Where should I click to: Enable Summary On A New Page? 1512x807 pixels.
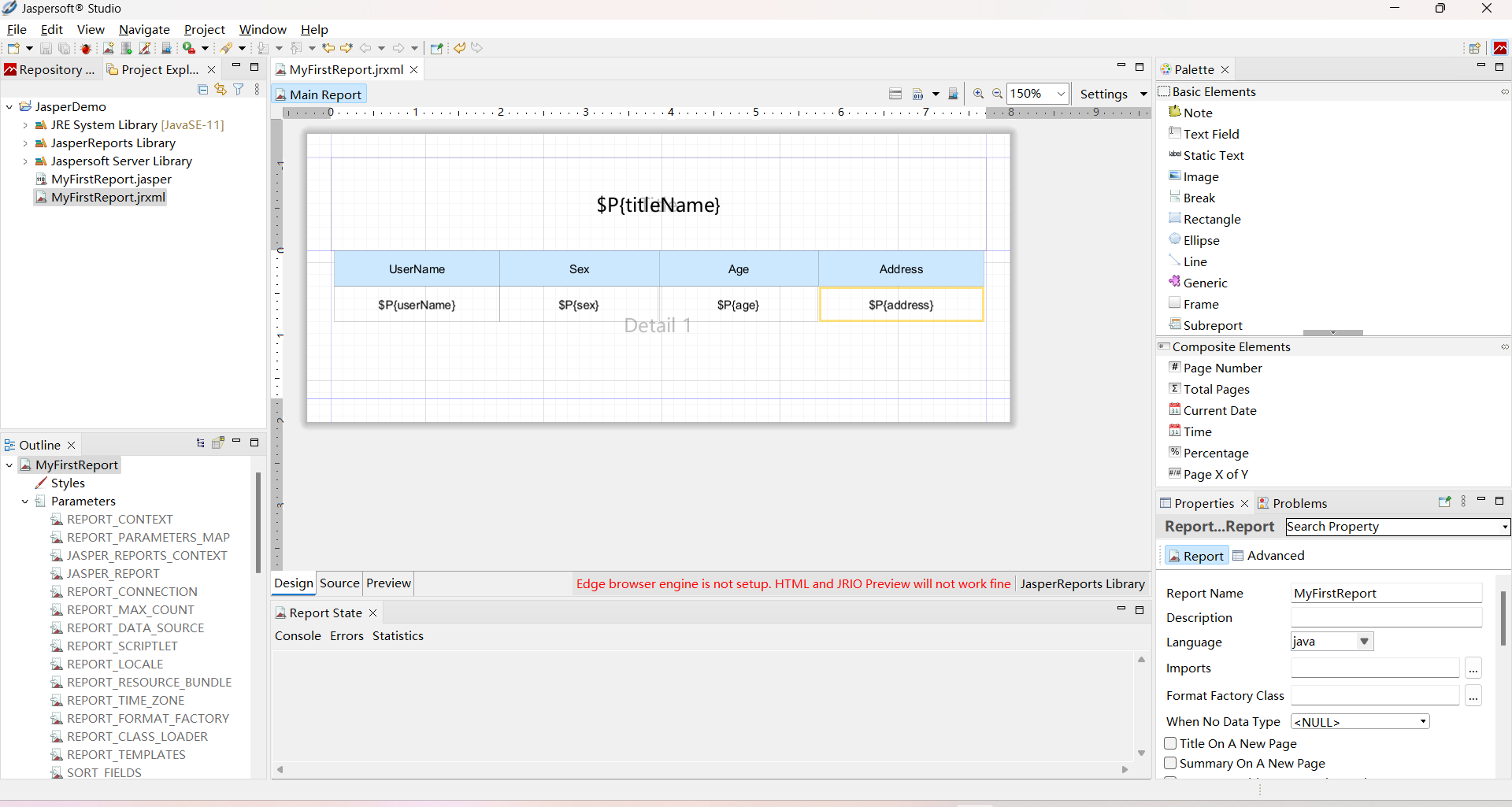(1170, 763)
